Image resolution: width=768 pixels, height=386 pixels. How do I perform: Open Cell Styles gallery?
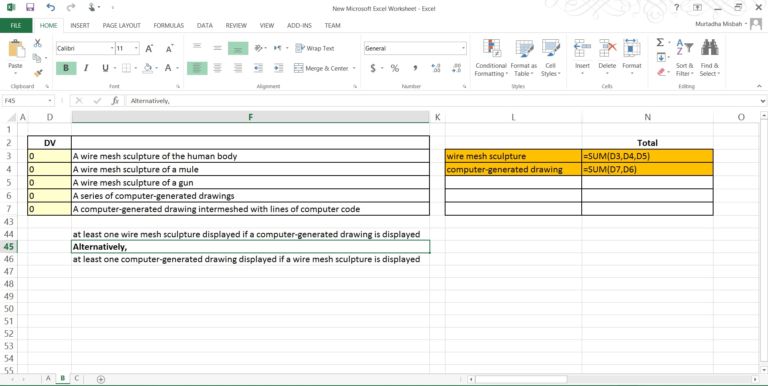(550, 57)
